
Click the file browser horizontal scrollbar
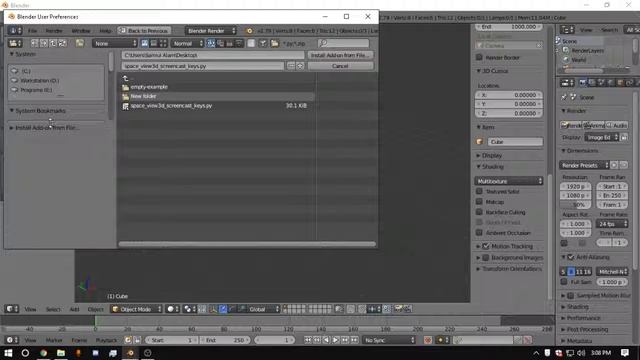[x=247, y=244]
